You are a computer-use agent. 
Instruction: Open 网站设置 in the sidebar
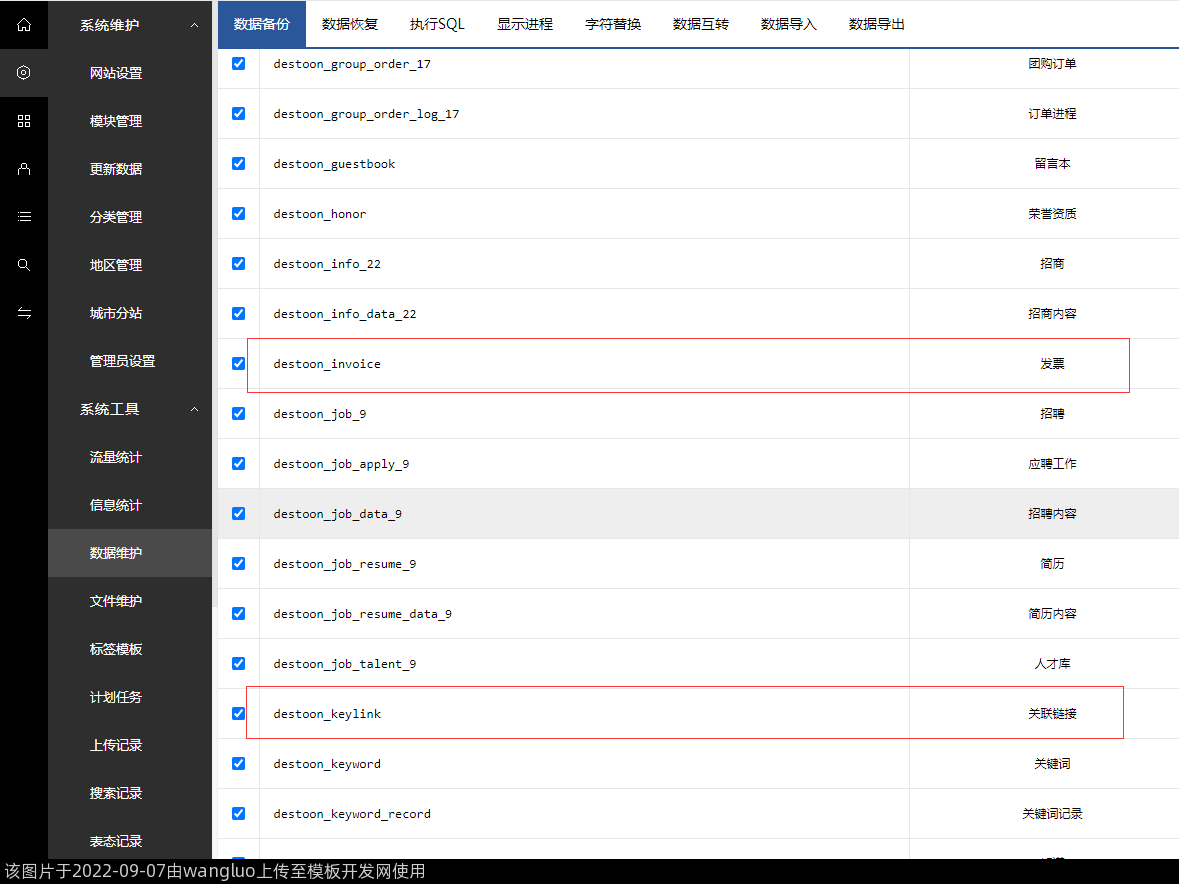click(116, 73)
